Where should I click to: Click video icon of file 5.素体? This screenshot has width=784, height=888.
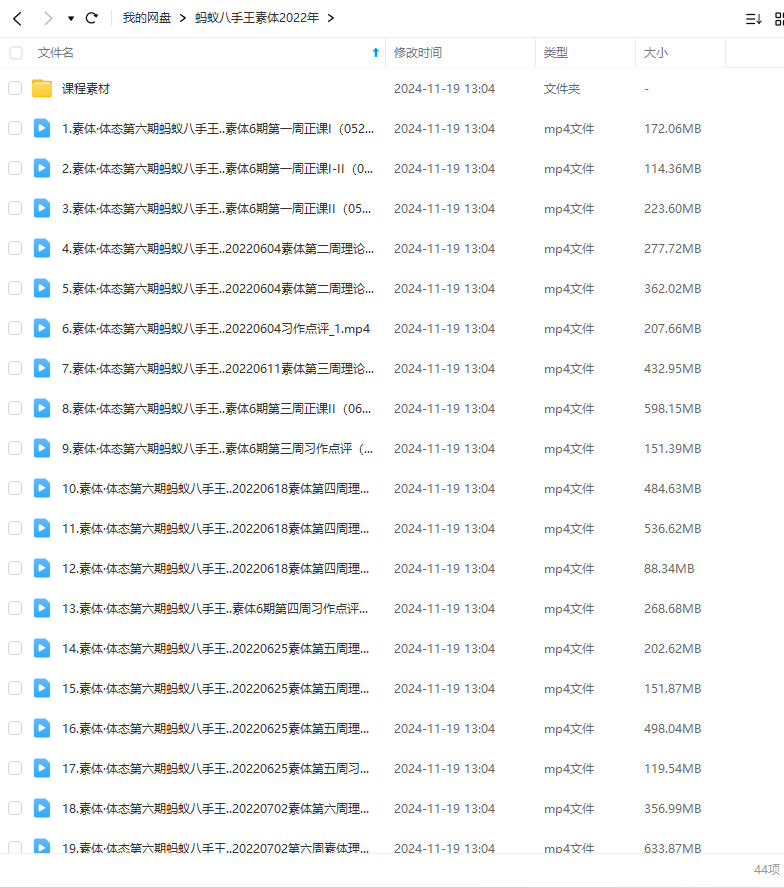(x=42, y=288)
